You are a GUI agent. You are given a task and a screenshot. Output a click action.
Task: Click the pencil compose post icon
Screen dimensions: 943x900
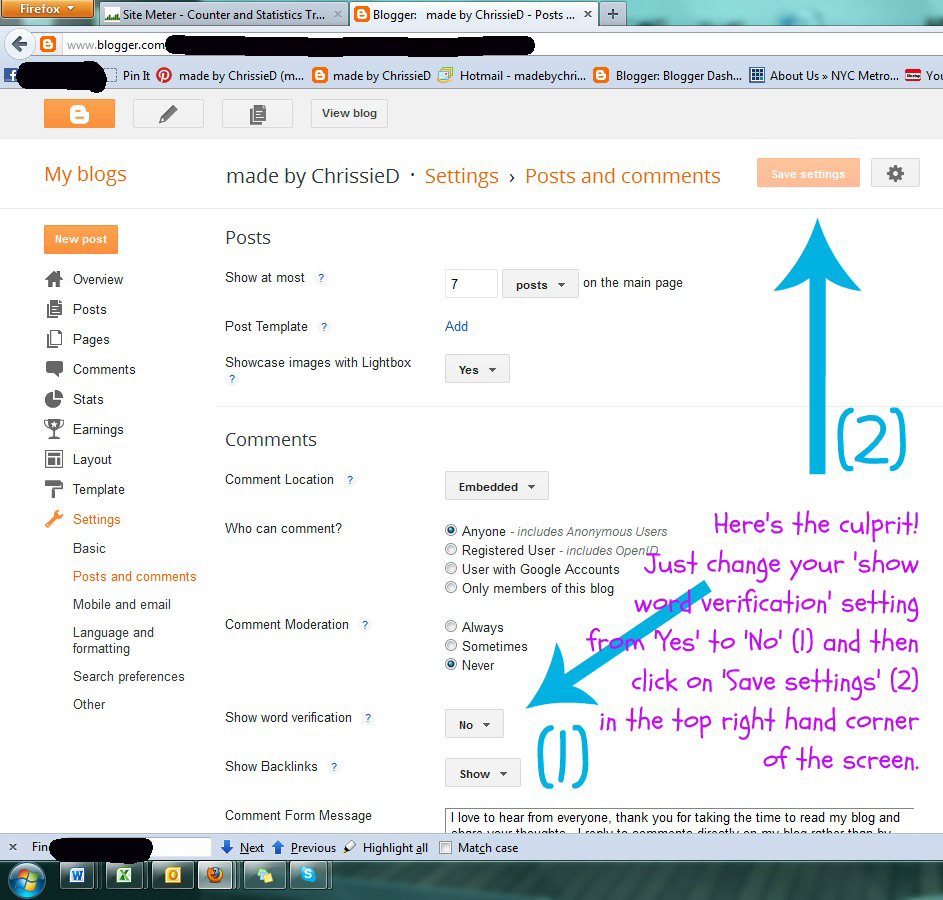[168, 114]
